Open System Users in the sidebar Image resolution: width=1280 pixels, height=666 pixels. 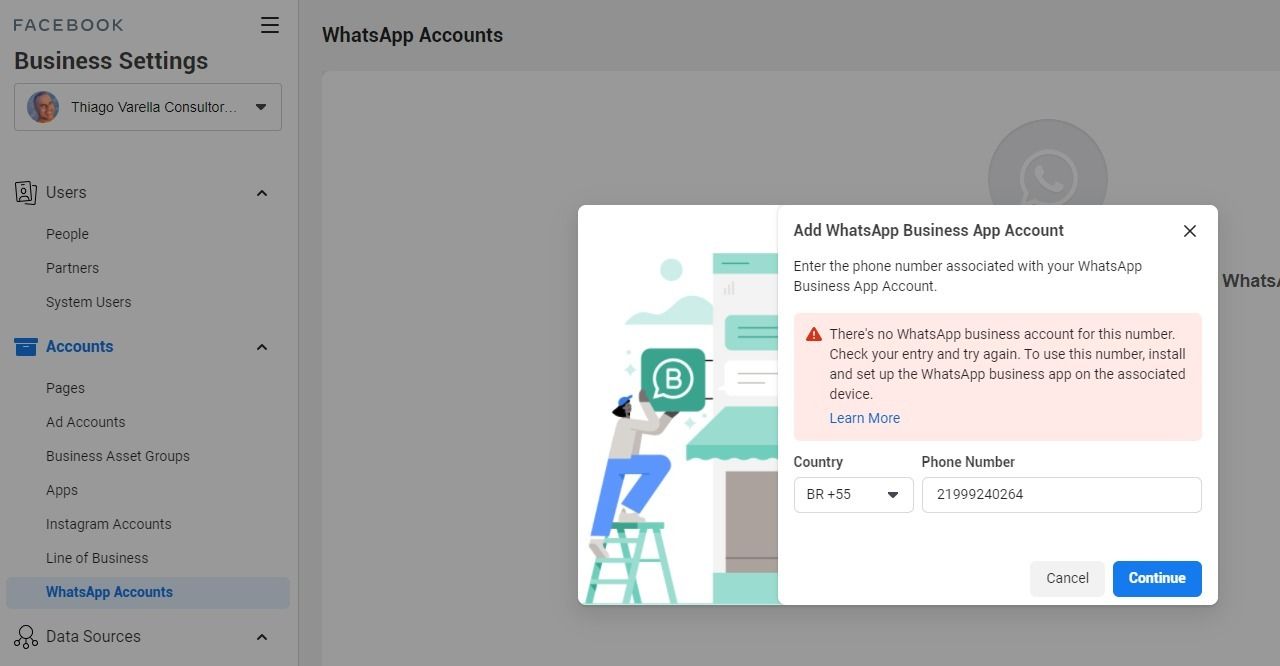pos(88,302)
